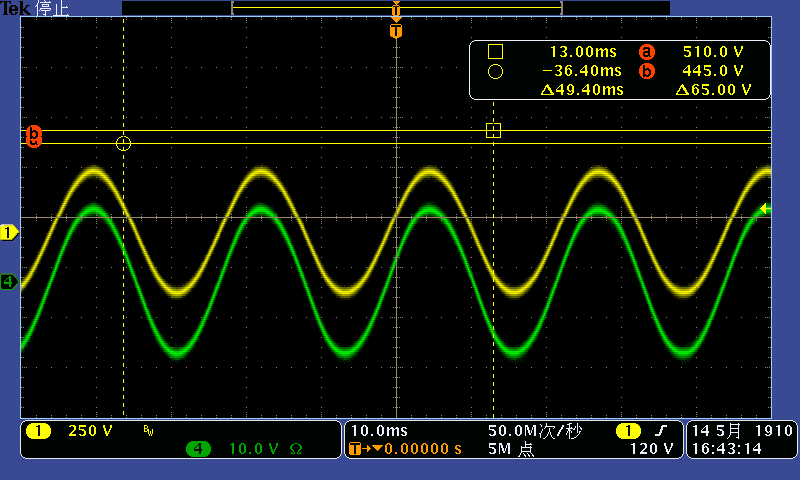Viewport: 800px width, 480px height.
Task: Select the orange trigger position T marker
Action: [396, 31]
